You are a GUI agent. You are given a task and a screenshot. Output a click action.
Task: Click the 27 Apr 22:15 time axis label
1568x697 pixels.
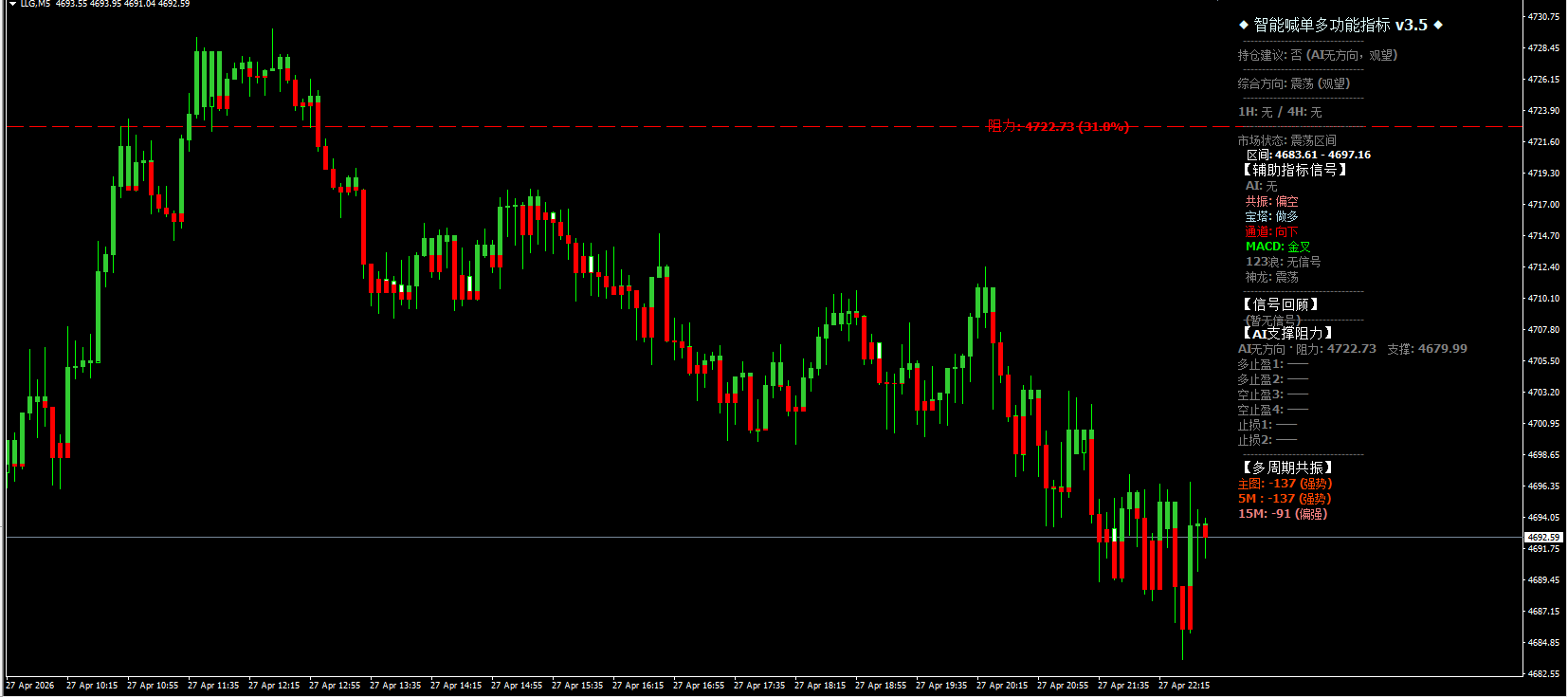click(1183, 686)
